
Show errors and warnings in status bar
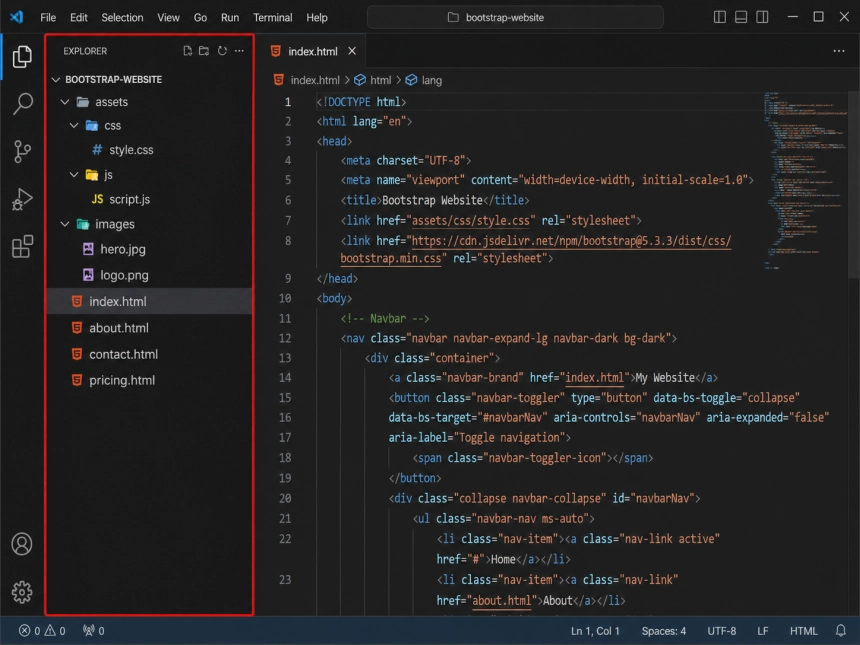pos(42,631)
